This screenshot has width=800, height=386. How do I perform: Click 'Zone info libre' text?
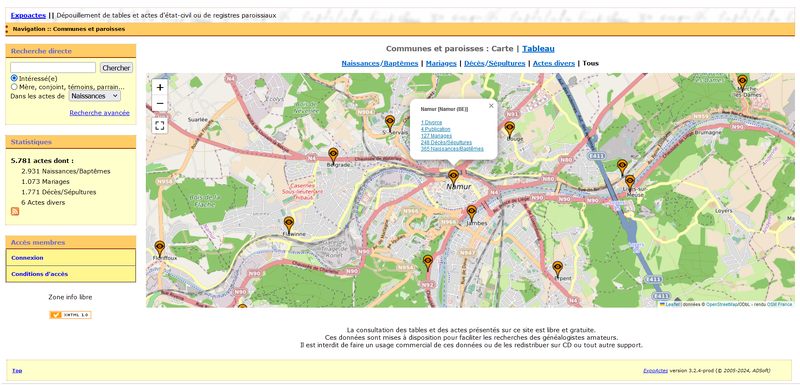pos(70,297)
